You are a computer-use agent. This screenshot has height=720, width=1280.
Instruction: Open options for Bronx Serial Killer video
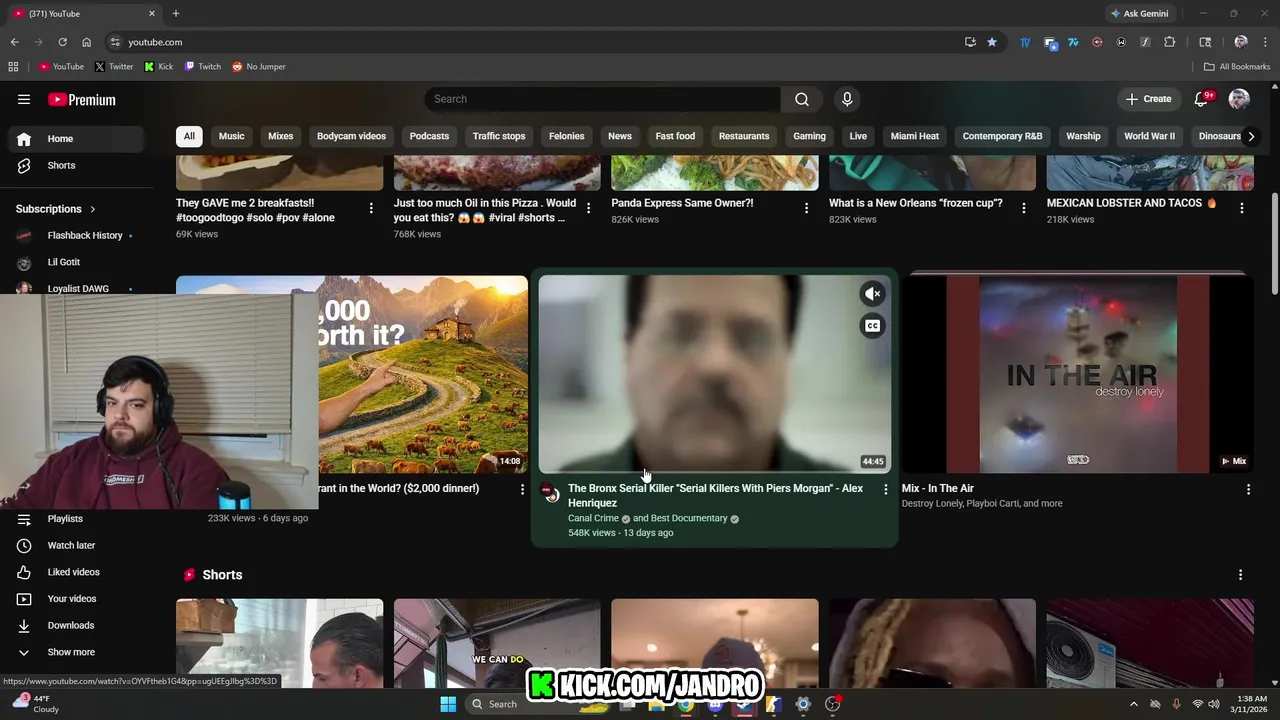(885, 490)
